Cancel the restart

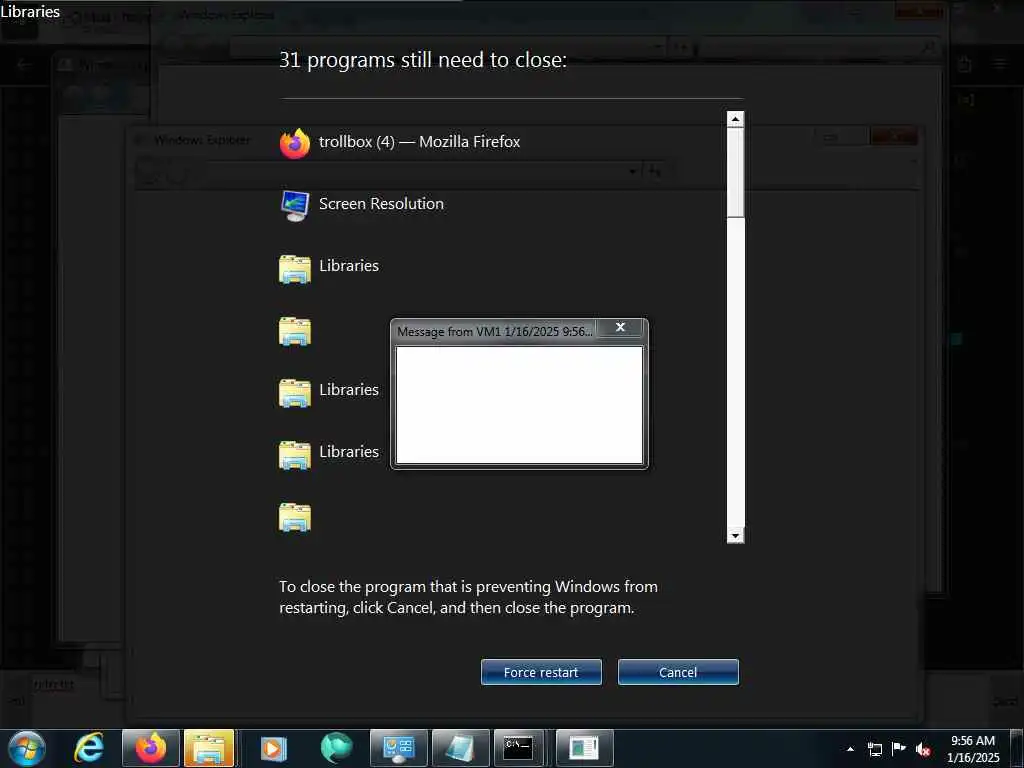coord(678,672)
